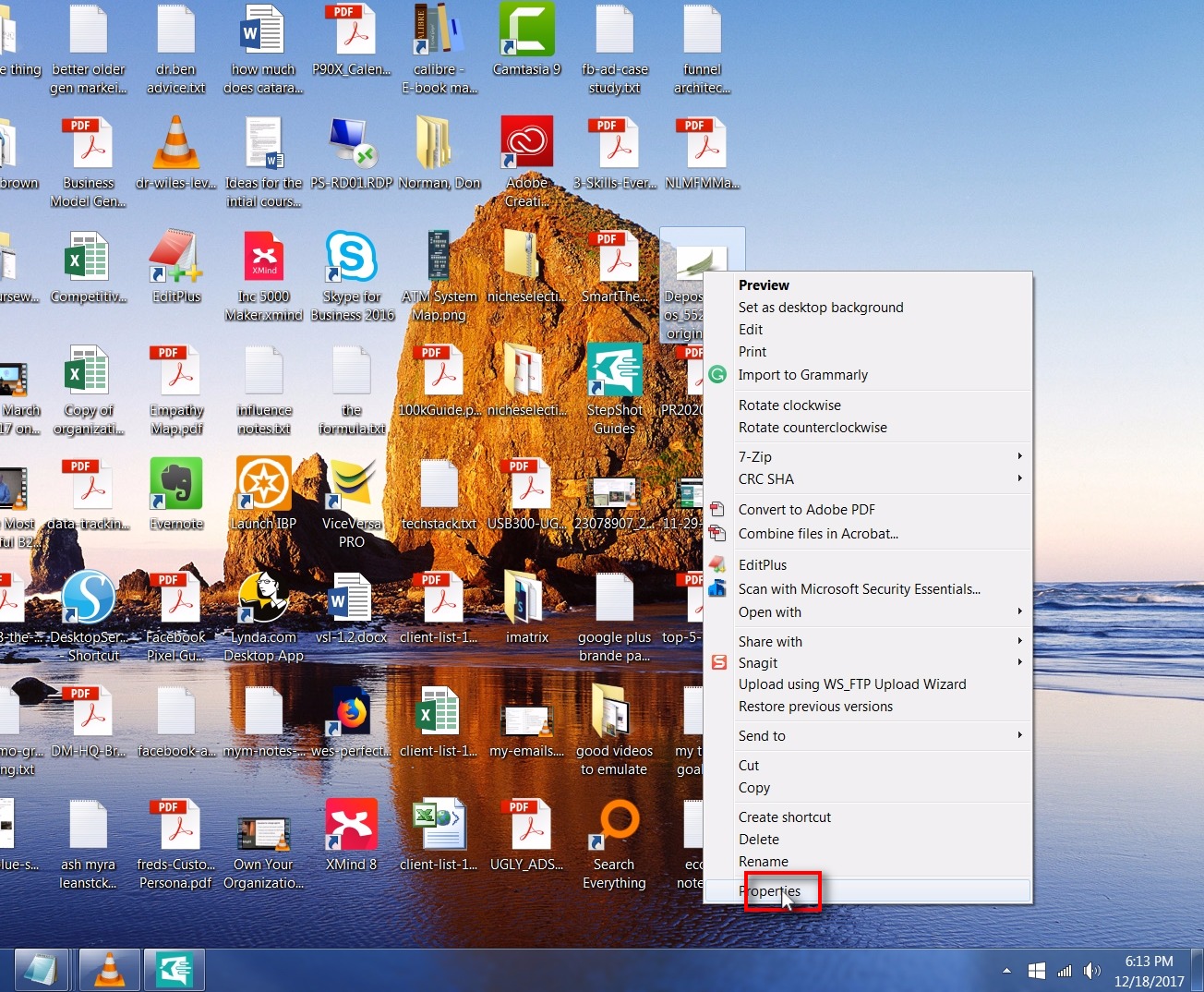The image size is (1204, 992).
Task: Click Rotate clockwise in the context menu
Action: 789,405
